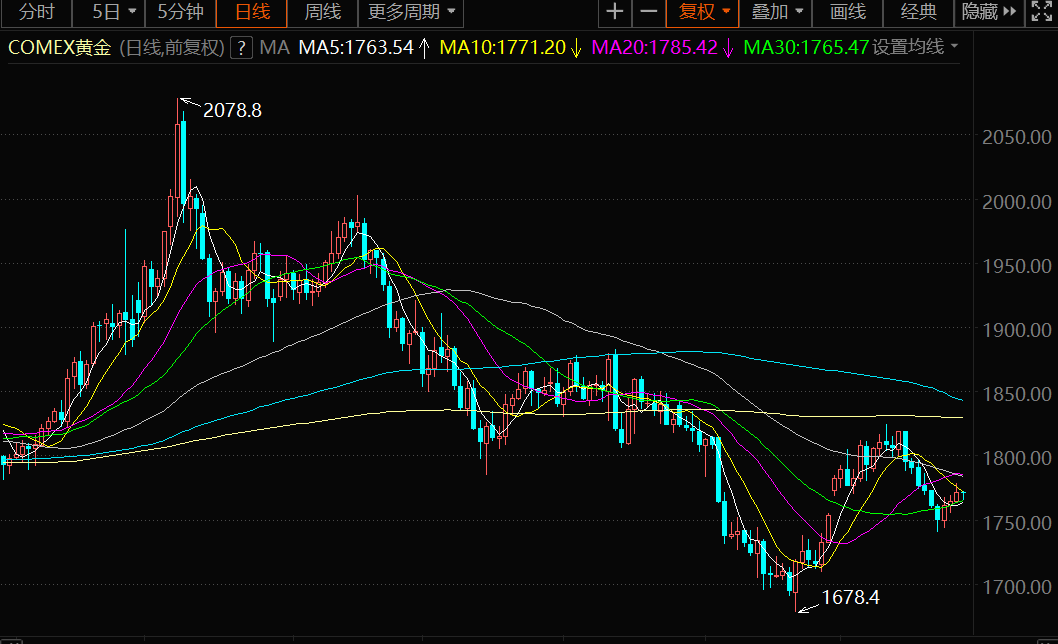The height and width of the screenshot is (644, 1058).
Task: Click the 1850.00 axis price label
Action: click(1016, 394)
